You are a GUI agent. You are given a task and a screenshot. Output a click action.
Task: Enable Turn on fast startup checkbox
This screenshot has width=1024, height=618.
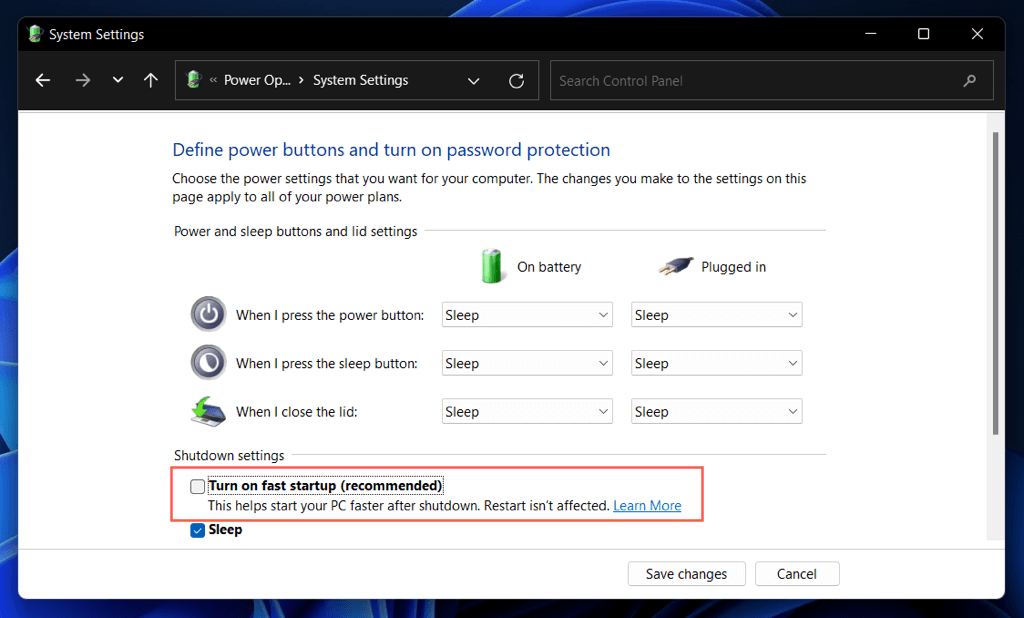198,487
